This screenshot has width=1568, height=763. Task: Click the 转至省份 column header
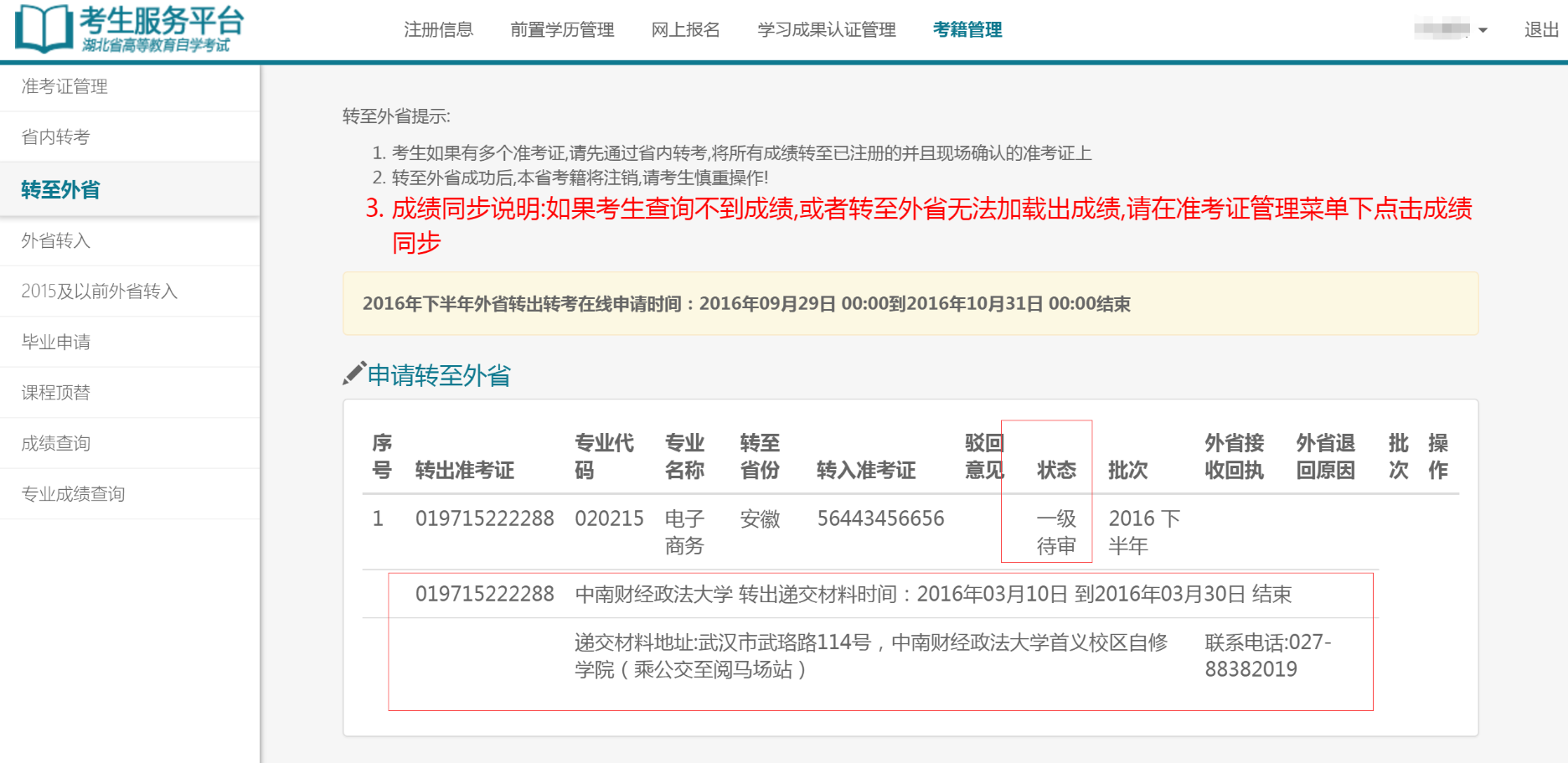[760, 456]
